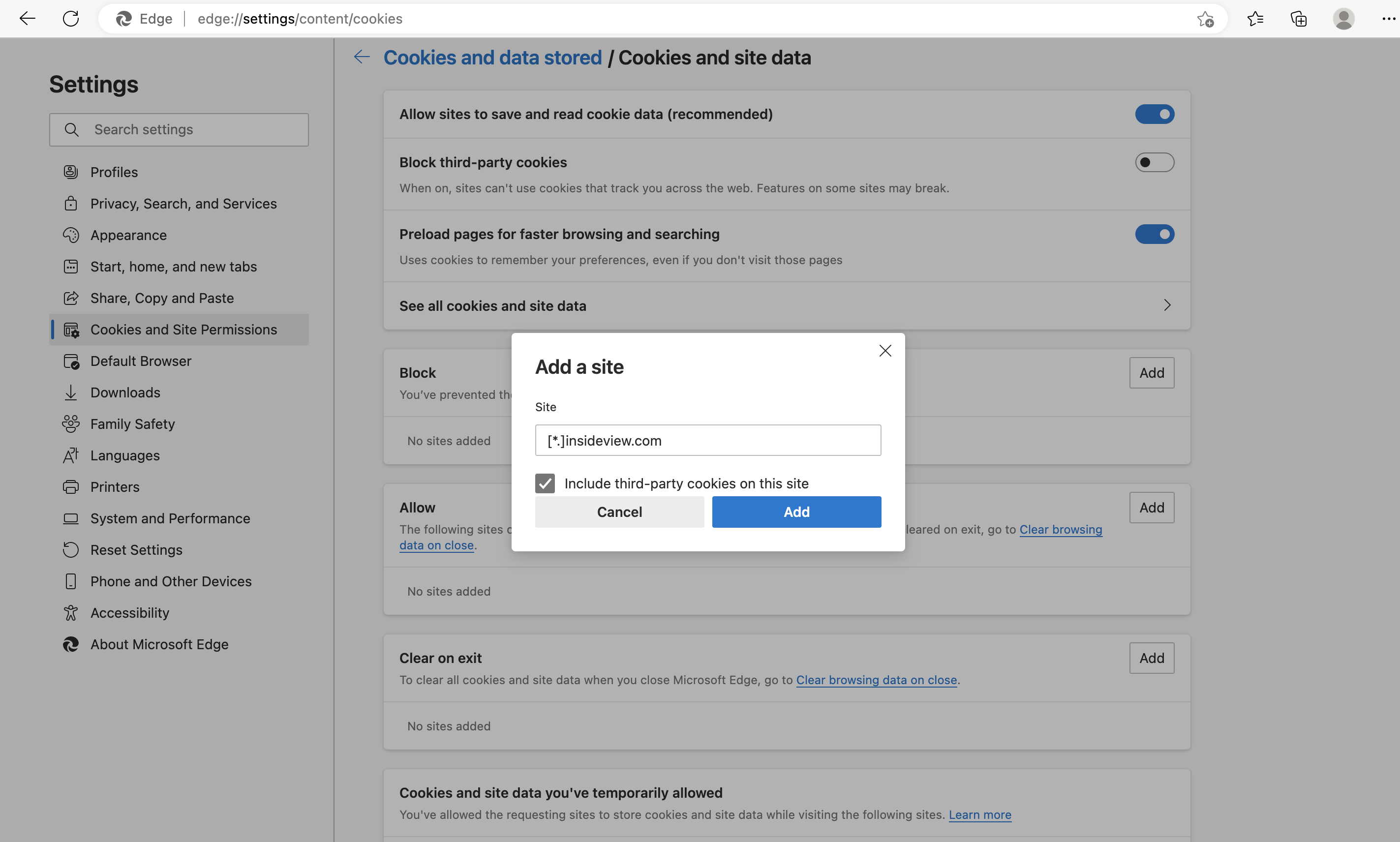Open the Collections icon in toolbar

(1299, 19)
